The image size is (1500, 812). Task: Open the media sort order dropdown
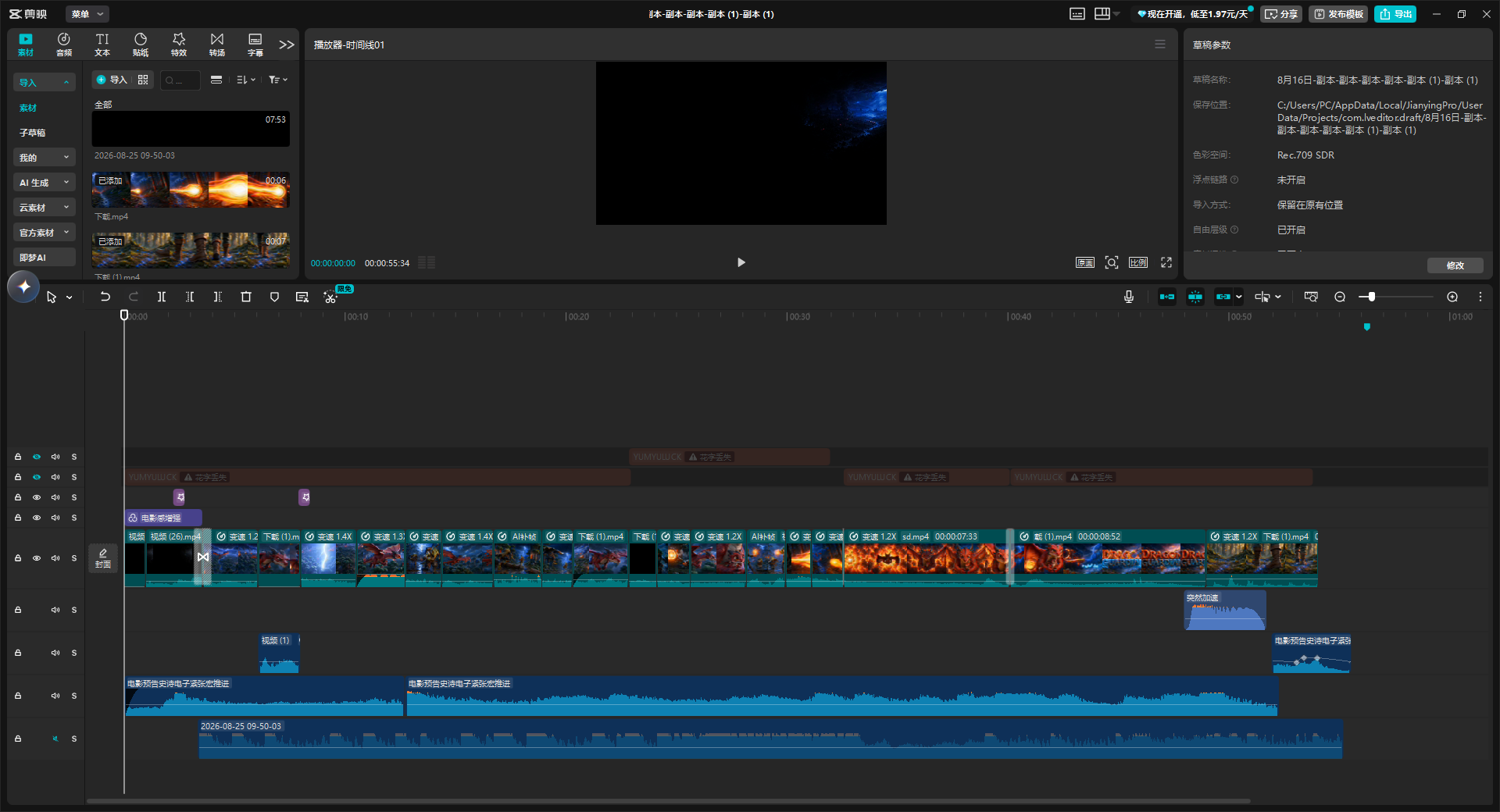click(246, 80)
